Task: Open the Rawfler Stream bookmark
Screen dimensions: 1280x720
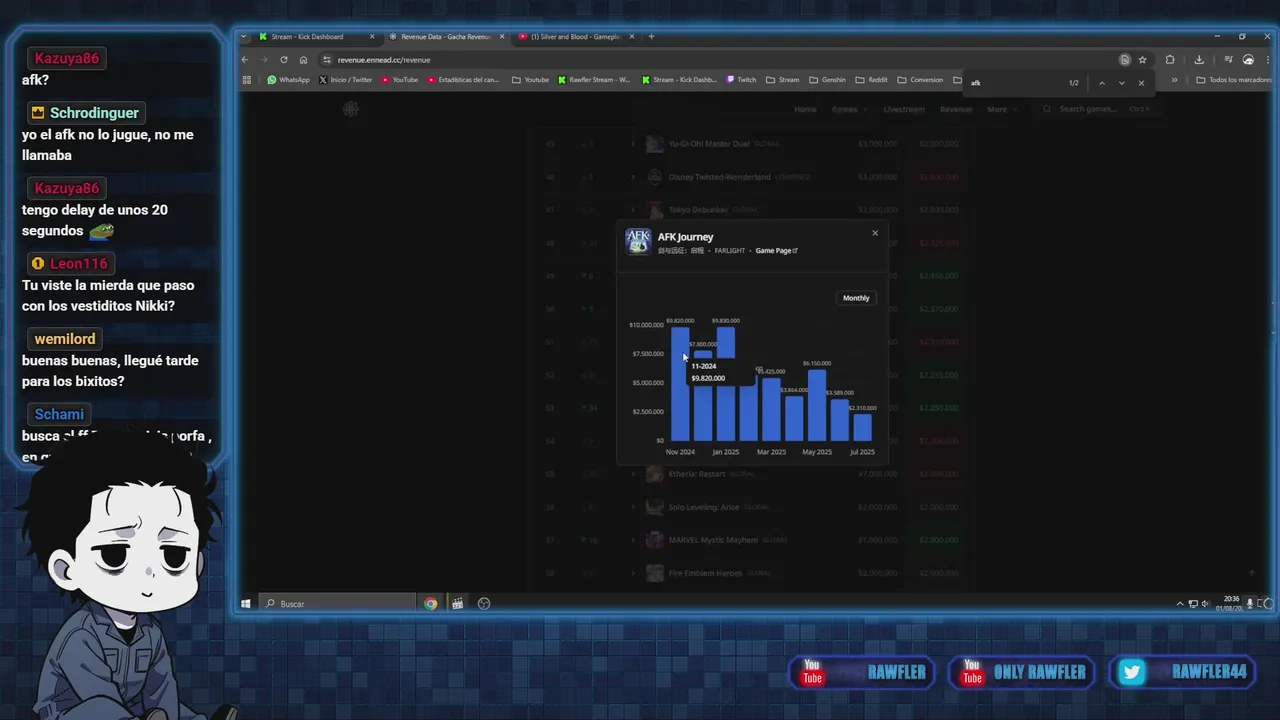Action: 594,80
